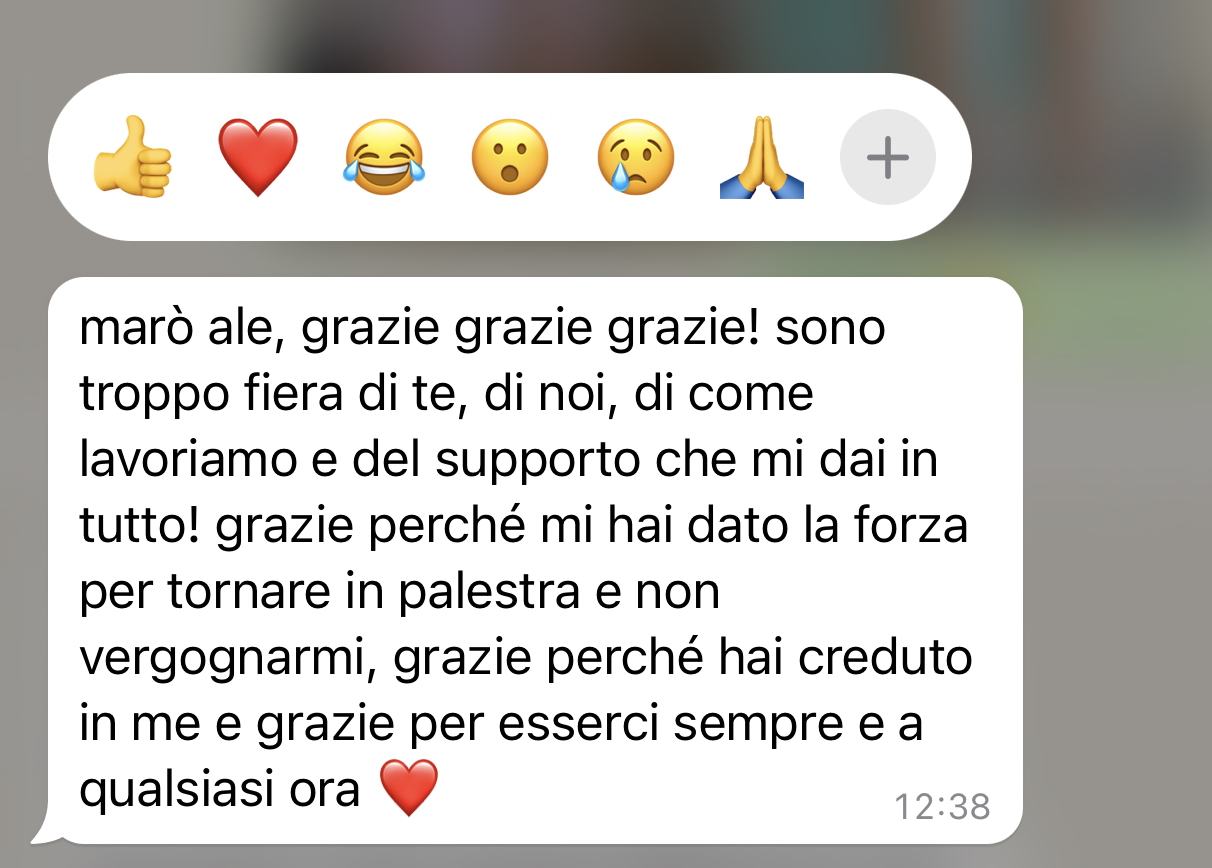Pick the crying face reaction

point(636,158)
